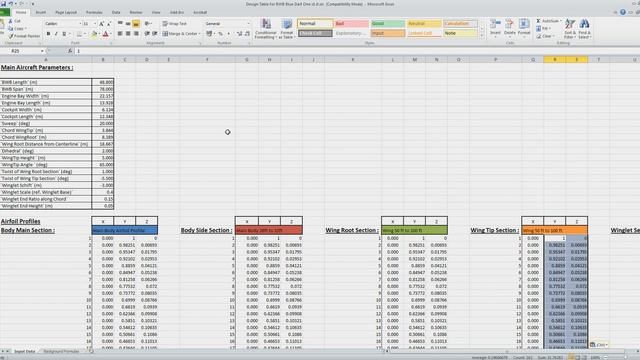Click the Paste Options smart tag
The image size is (640, 360).
(x=599, y=345)
